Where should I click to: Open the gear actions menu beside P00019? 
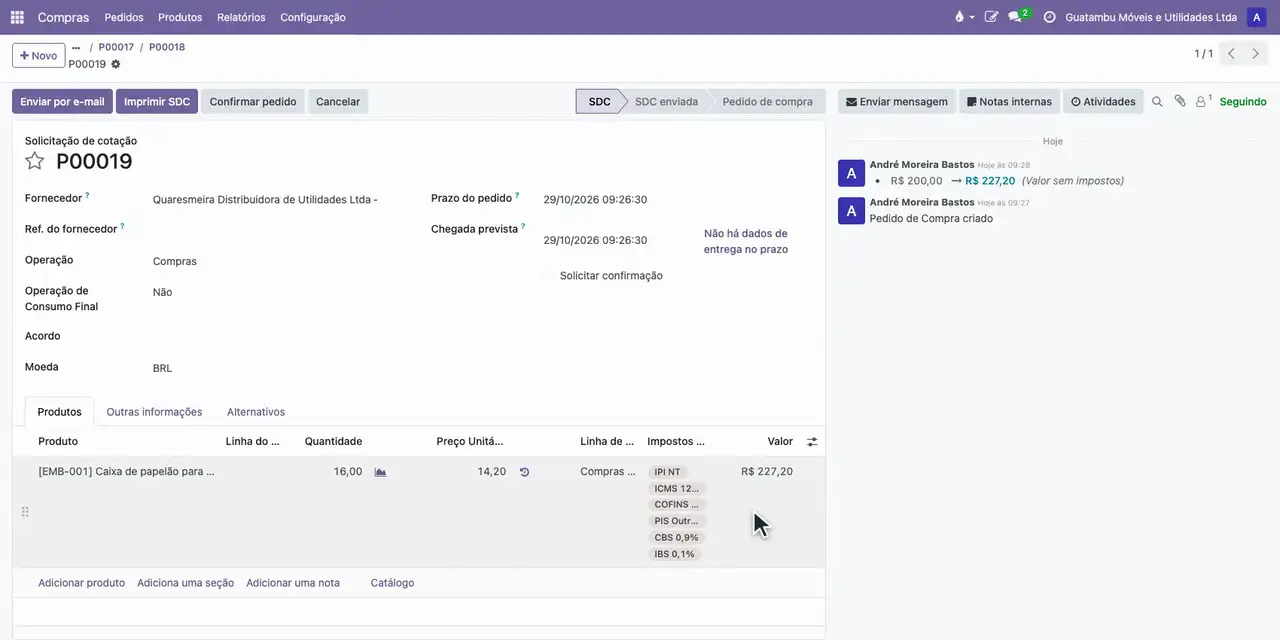pyautogui.click(x=115, y=64)
